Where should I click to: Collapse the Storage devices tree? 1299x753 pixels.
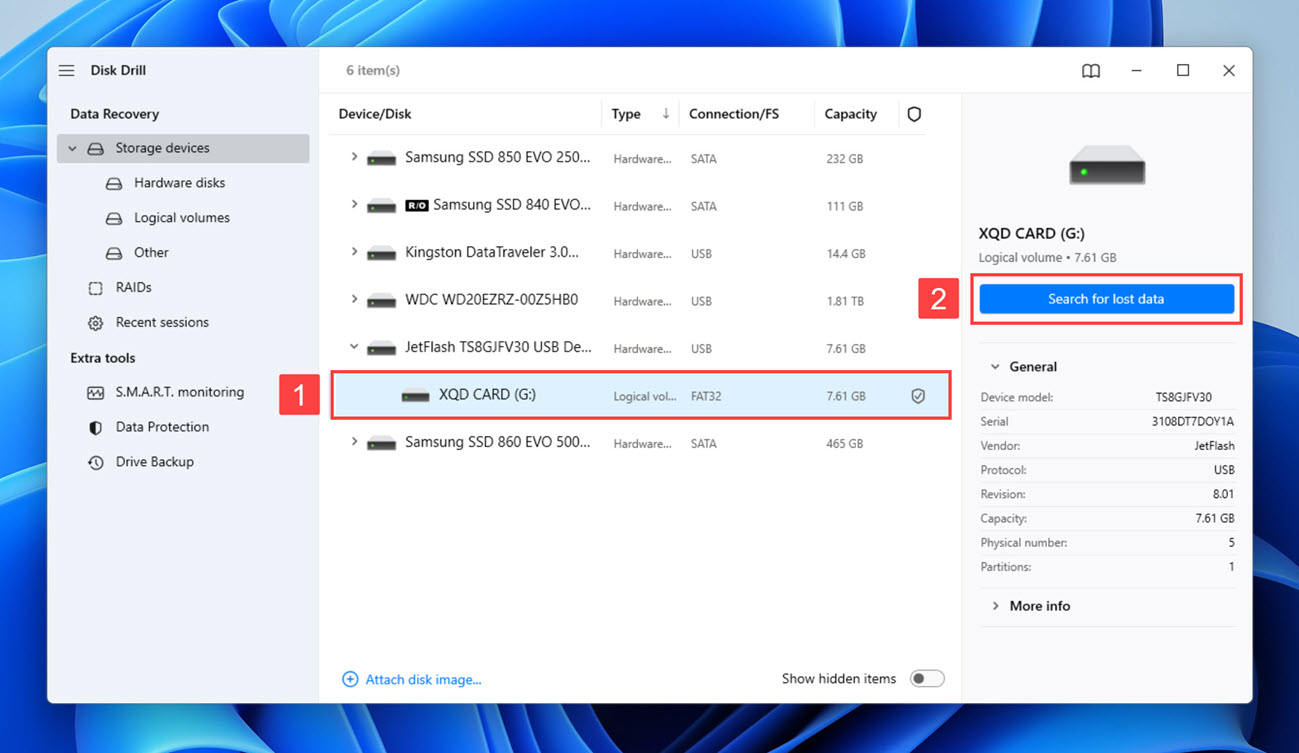pos(72,148)
